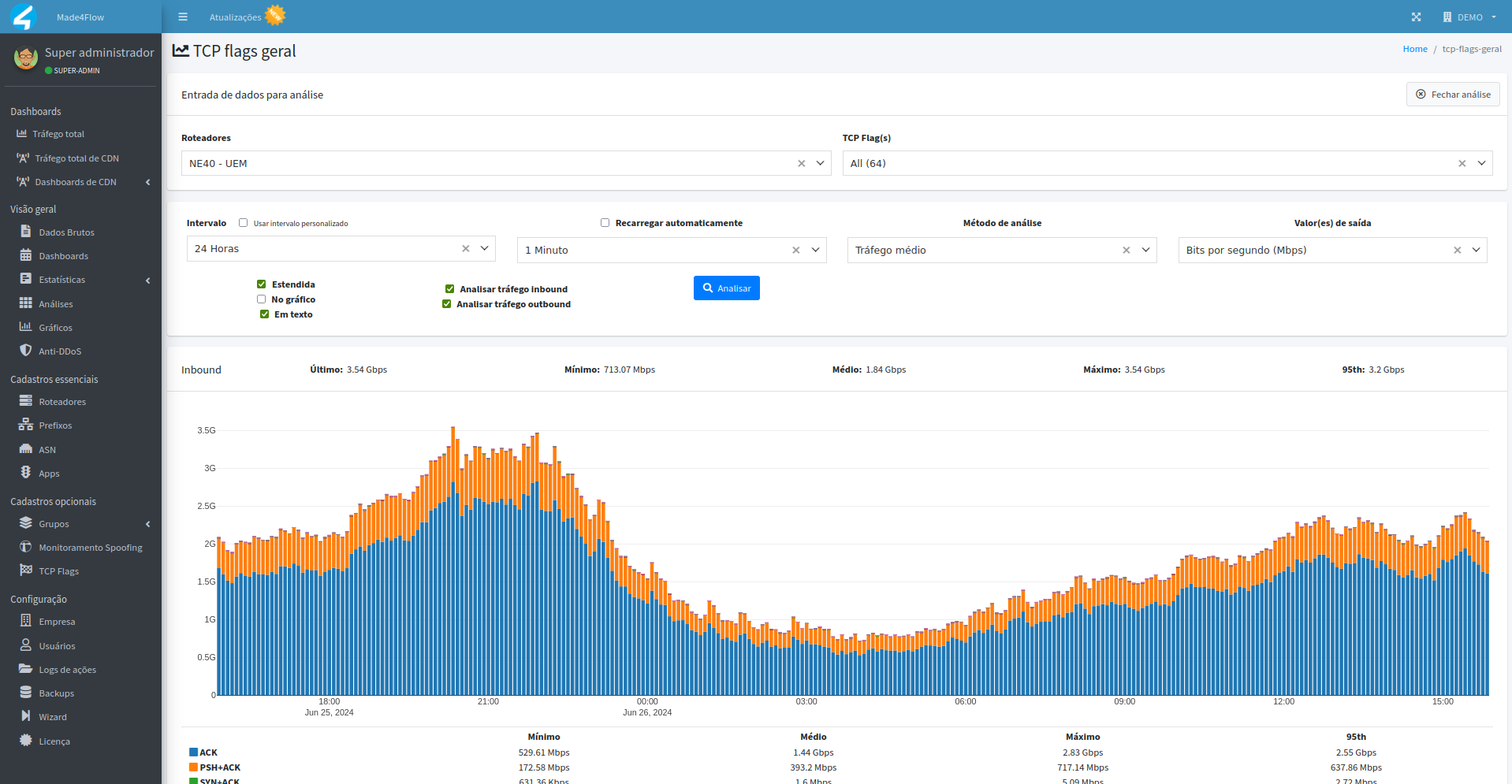This screenshot has height=784, width=1512.
Task: Click the Roteadores server icon
Action: 26,401
